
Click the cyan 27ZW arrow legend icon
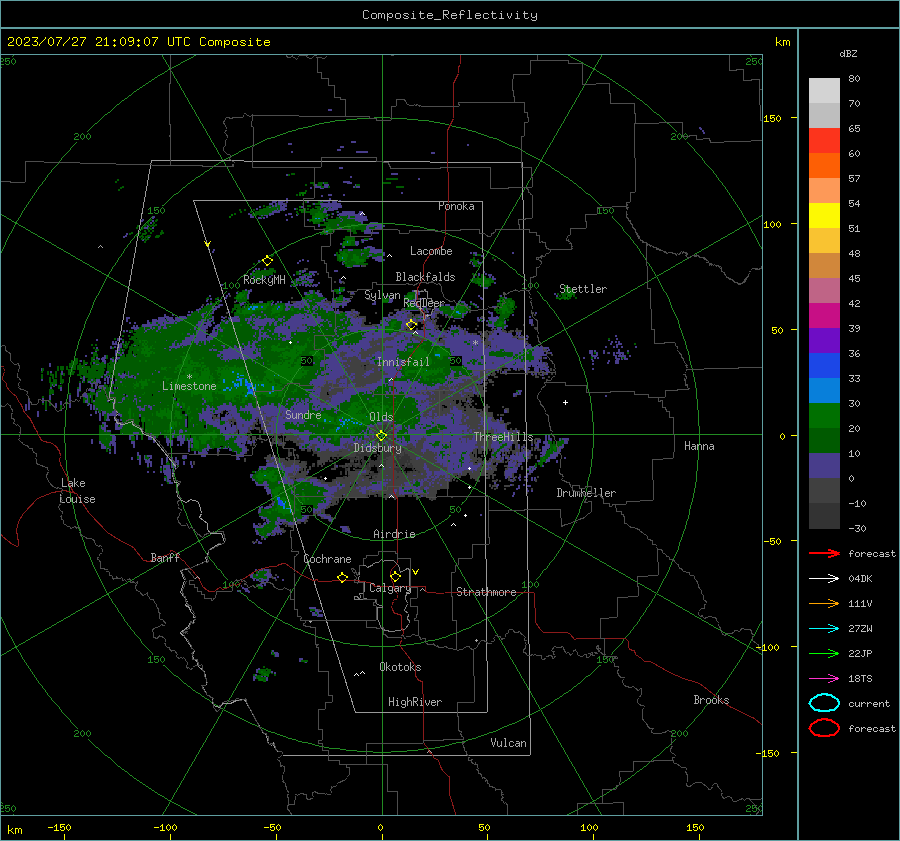824,629
